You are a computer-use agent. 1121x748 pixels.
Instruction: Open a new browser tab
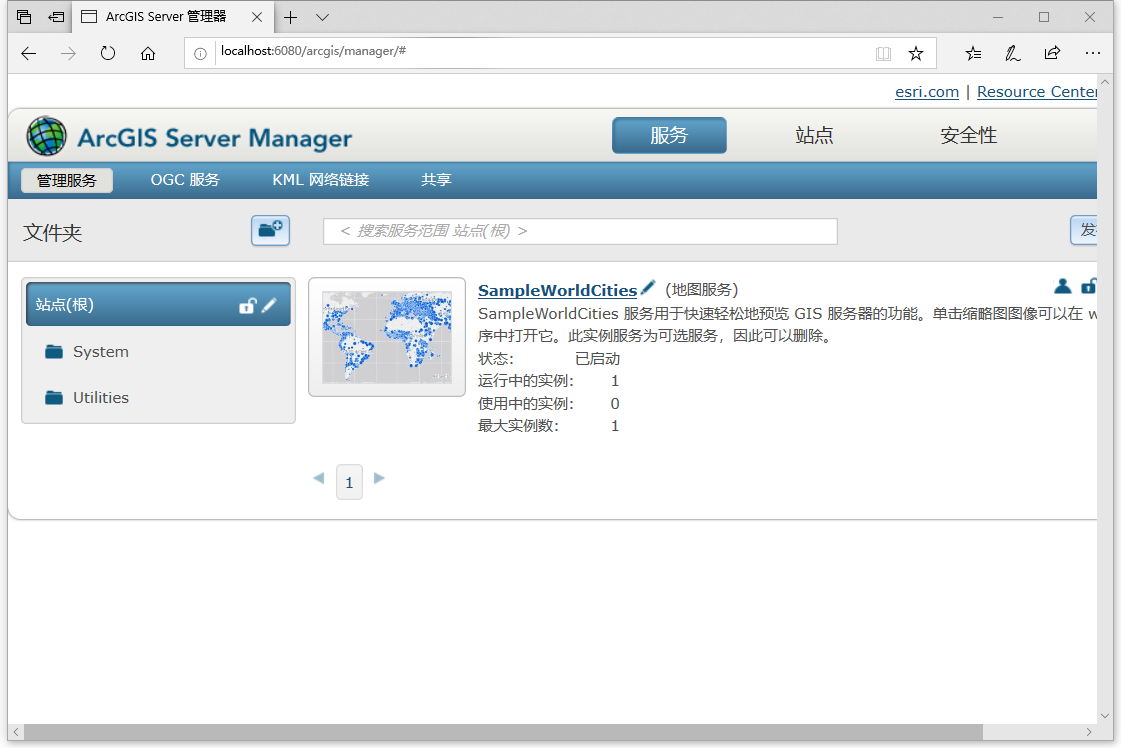click(290, 17)
